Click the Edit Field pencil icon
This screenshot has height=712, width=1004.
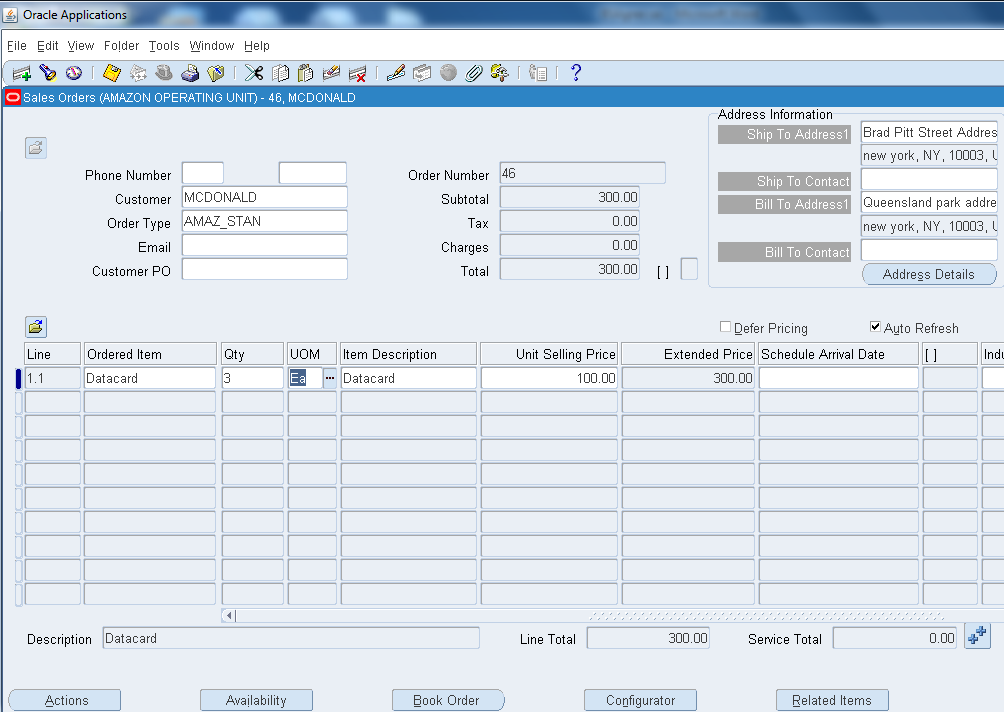396,73
